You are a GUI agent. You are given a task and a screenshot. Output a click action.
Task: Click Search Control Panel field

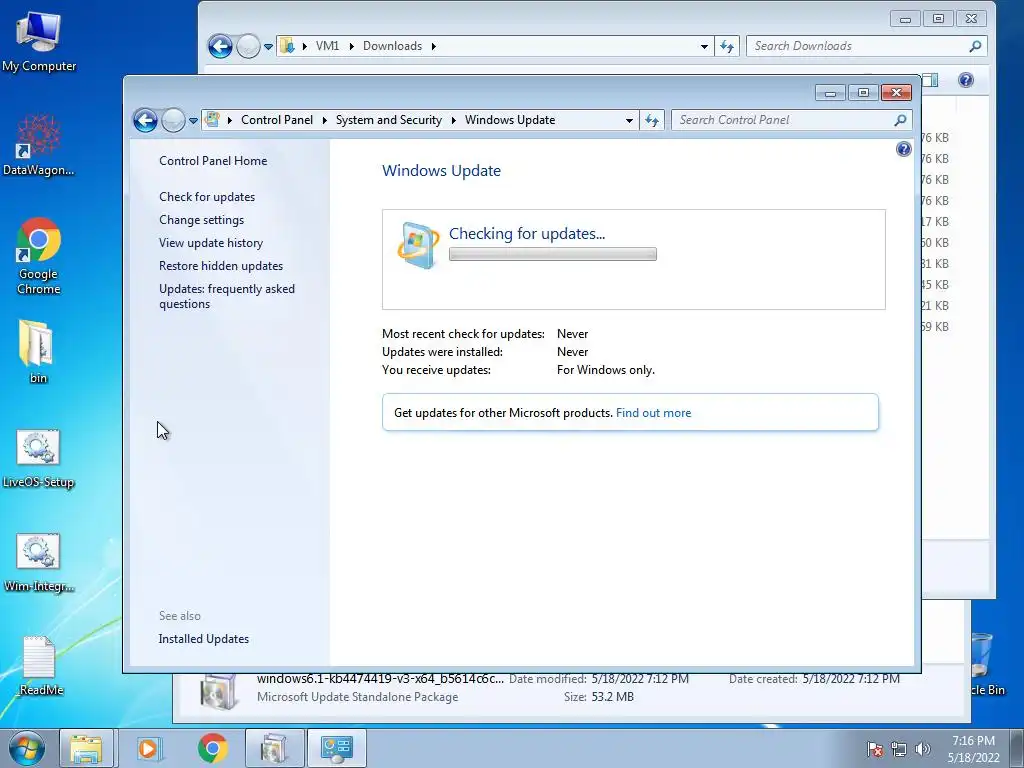(x=783, y=120)
